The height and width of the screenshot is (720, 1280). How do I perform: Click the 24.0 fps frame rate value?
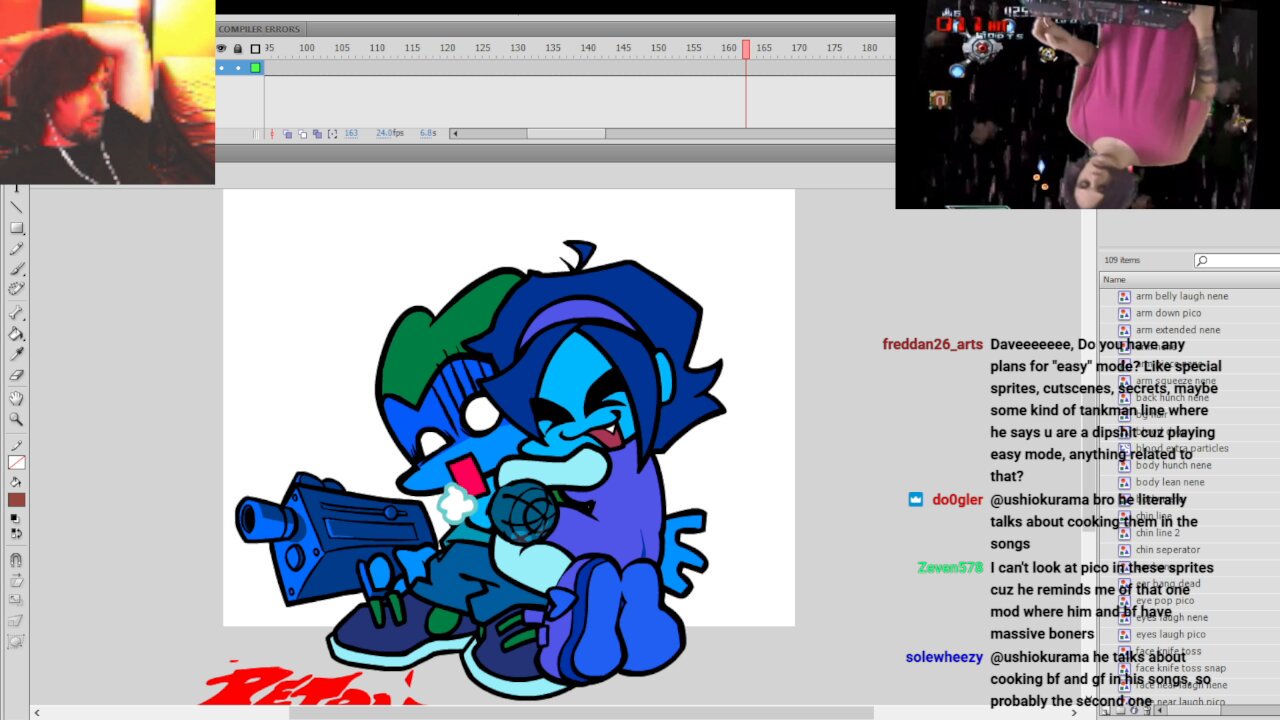coord(389,133)
